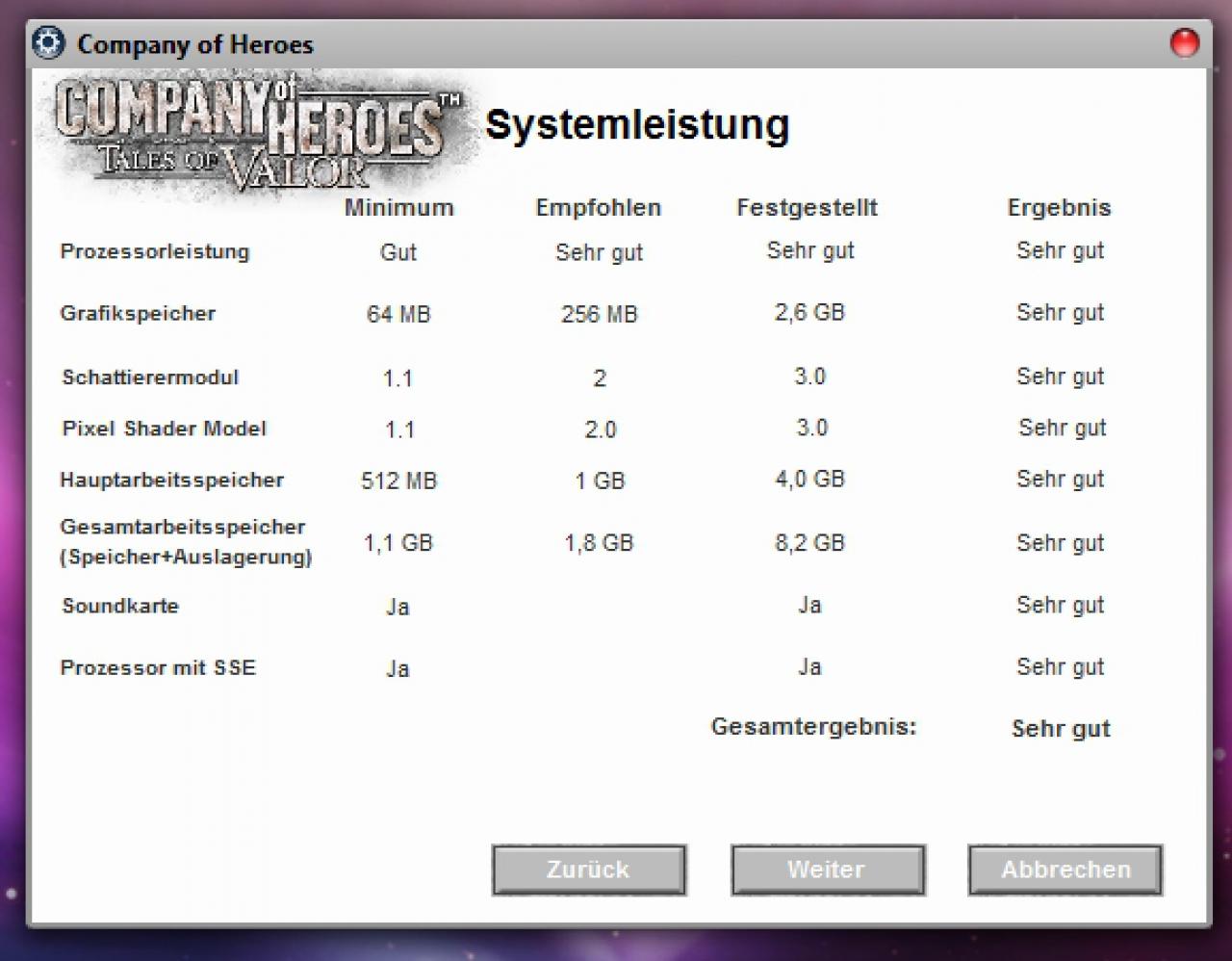The width and height of the screenshot is (1232, 961).
Task: Click the Festgestellt 3.0 for Schattierermodul
Action: [810, 377]
